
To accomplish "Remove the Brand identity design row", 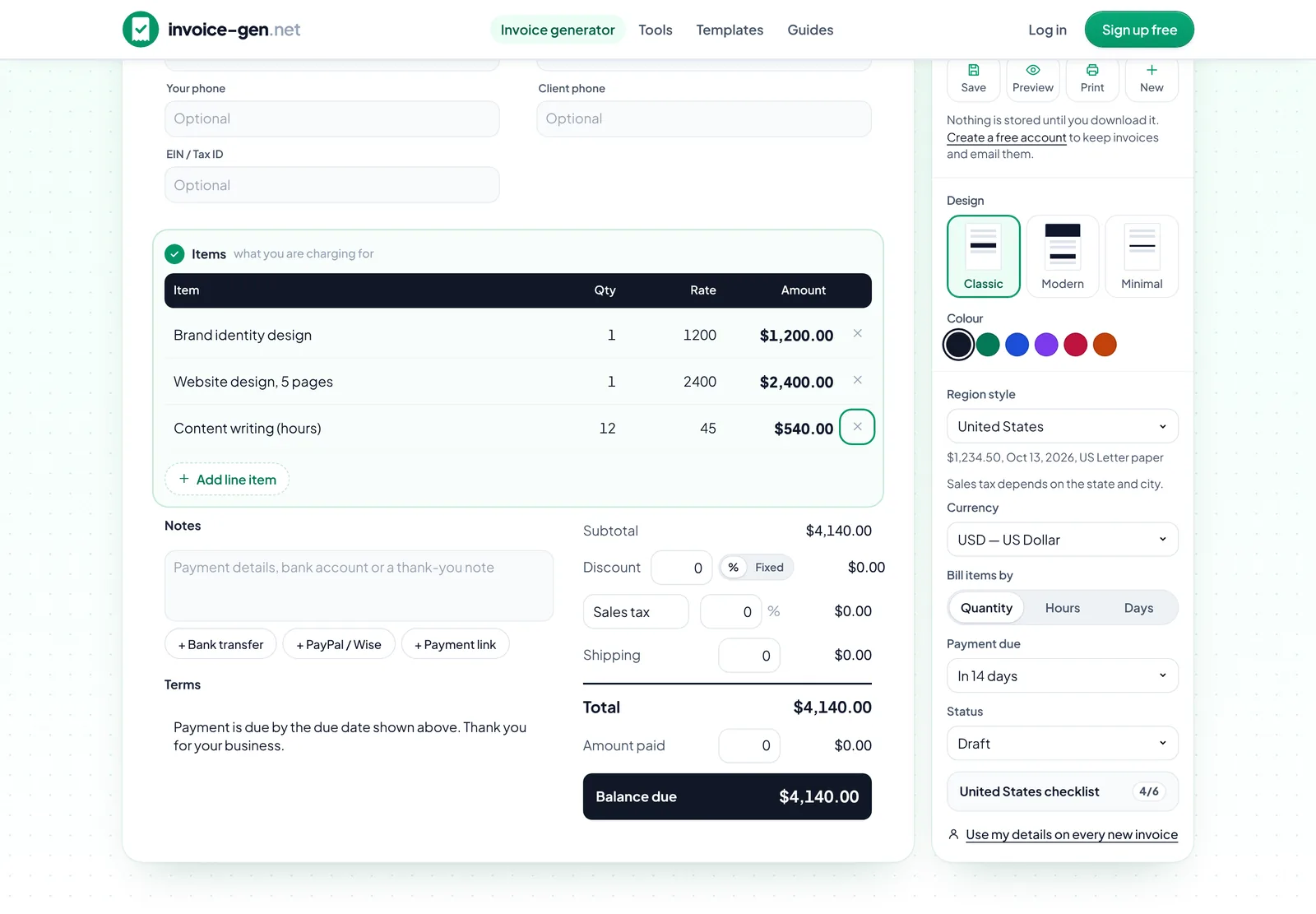I will pyautogui.click(x=857, y=333).
